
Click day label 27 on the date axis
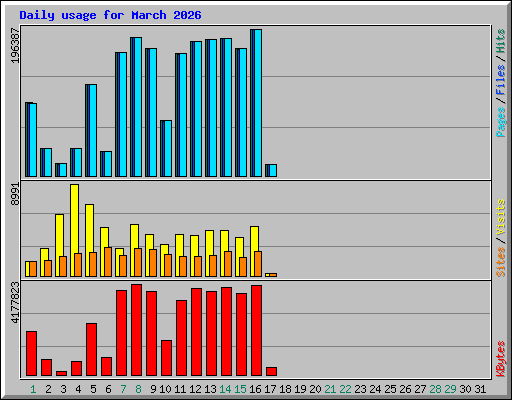tap(420, 389)
